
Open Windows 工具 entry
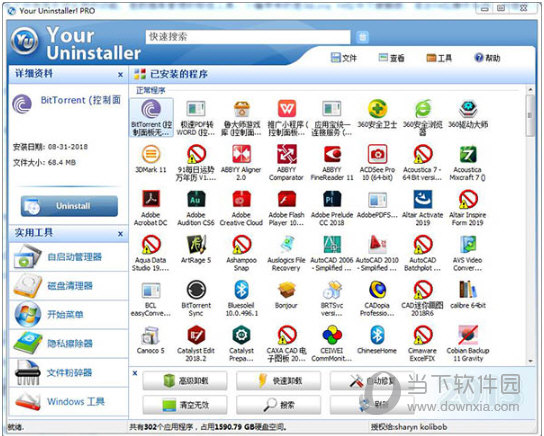coord(68,402)
